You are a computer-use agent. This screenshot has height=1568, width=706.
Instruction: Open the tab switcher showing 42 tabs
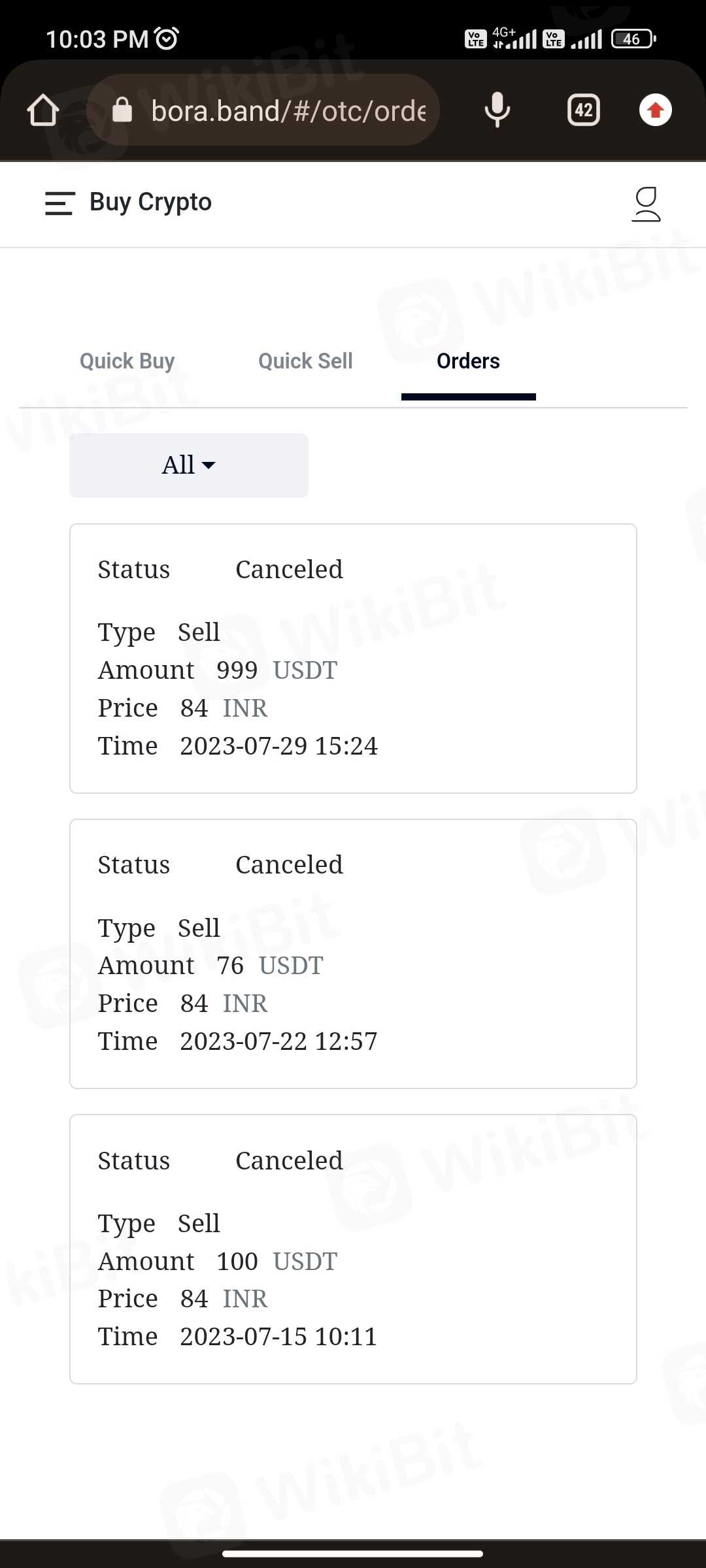(x=583, y=110)
